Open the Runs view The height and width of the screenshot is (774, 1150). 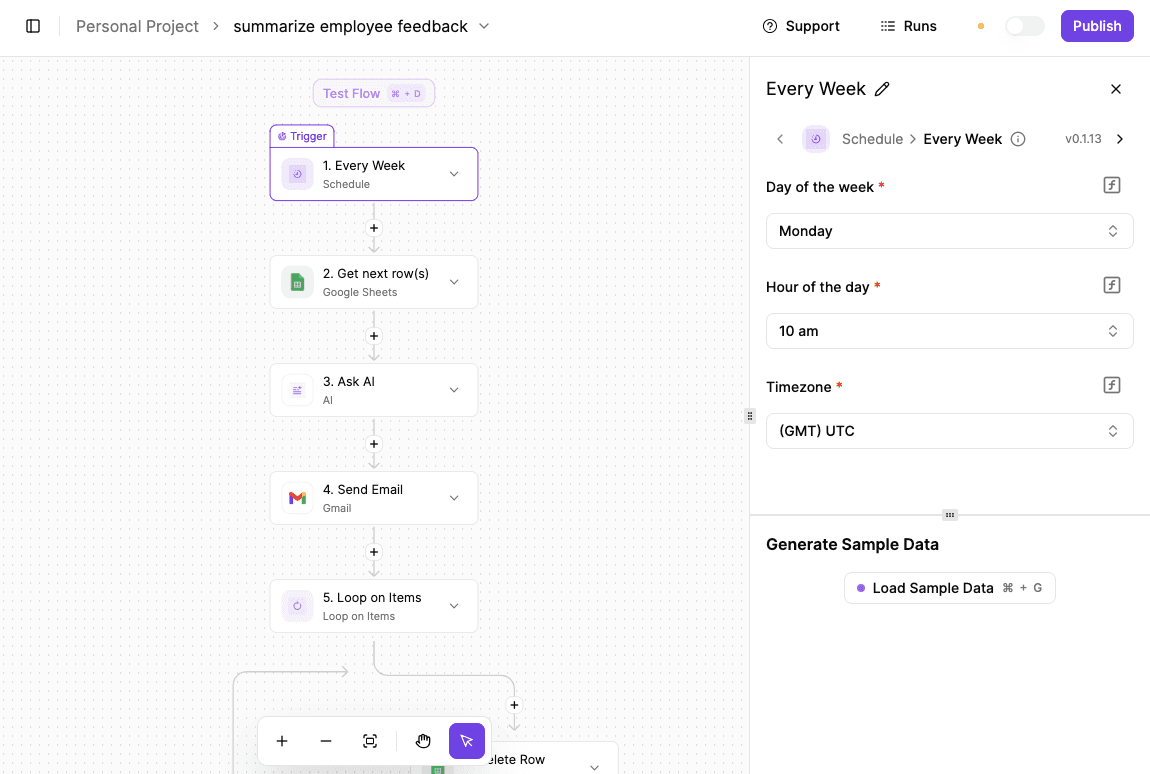point(907,26)
